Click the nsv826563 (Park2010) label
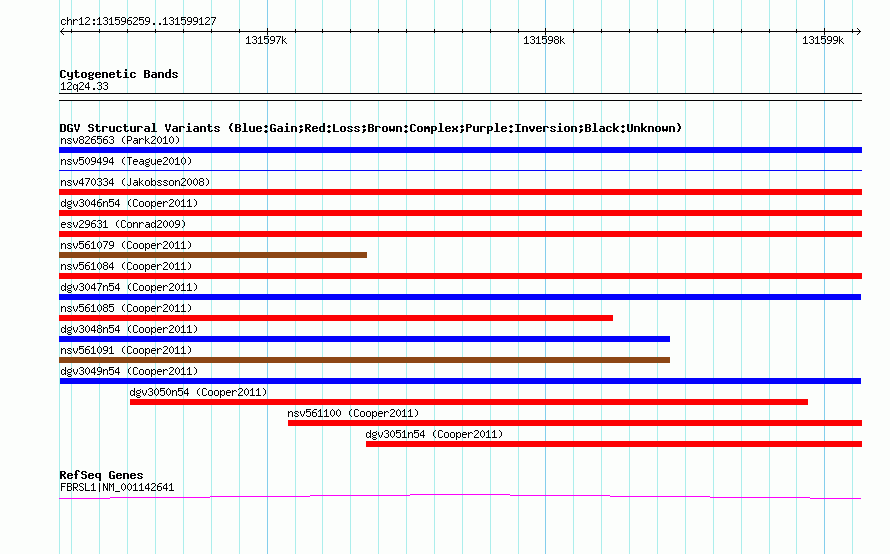Viewport: 890px width, 554px height. (x=120, y=140)
